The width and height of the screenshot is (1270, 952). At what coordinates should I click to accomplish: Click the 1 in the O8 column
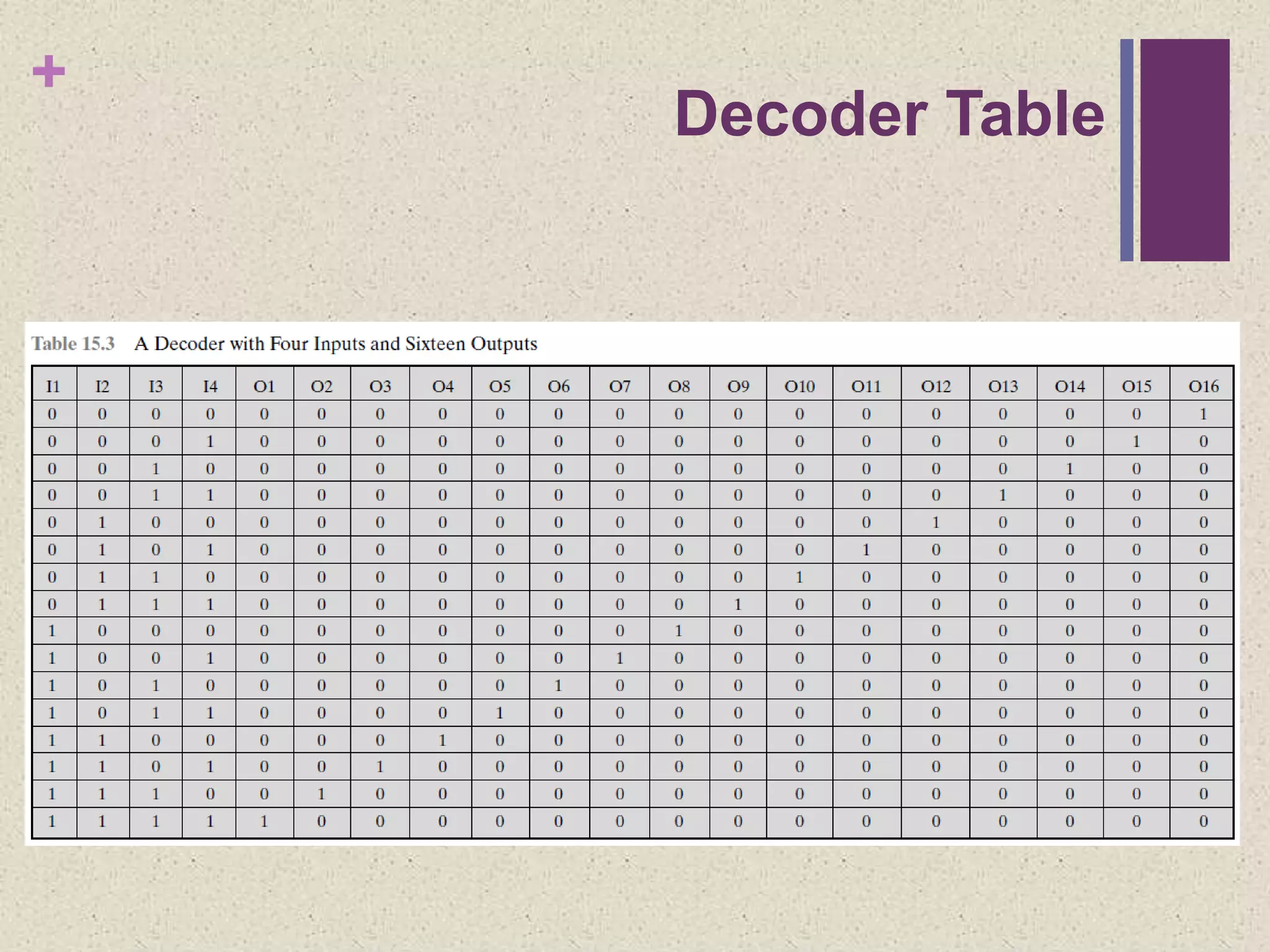tap(679, 631)
